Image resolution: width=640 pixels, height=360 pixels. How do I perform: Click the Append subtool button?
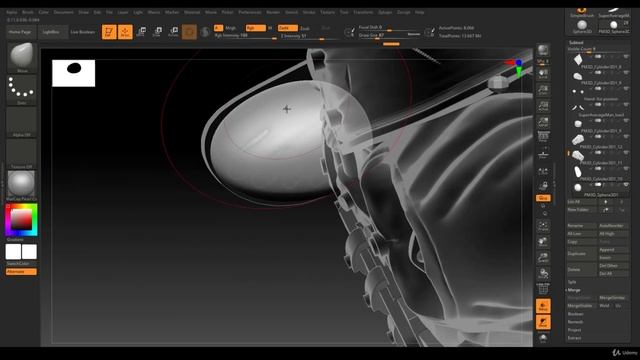click(613, 250)
